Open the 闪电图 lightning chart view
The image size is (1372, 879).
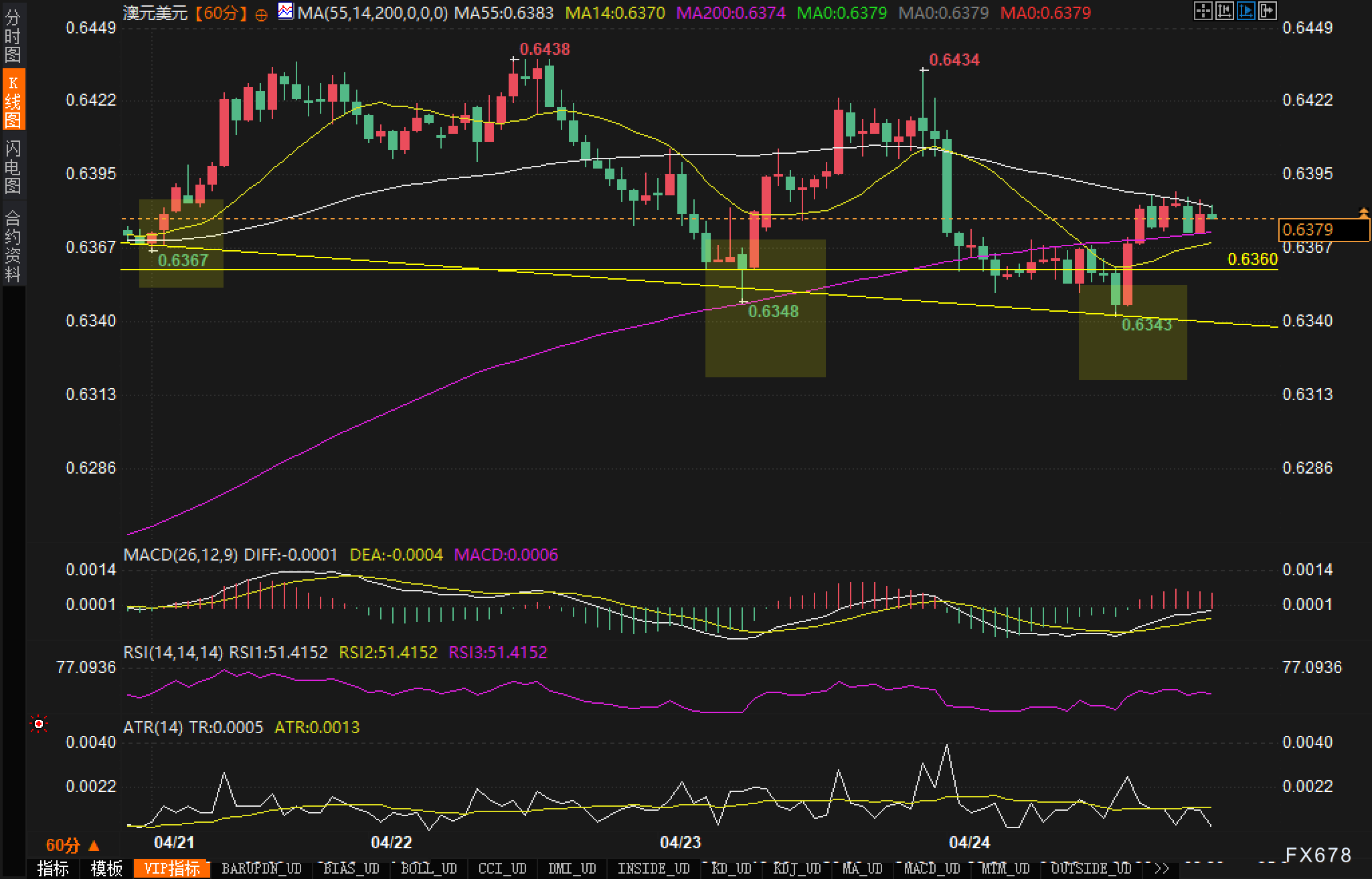point(13,167)
